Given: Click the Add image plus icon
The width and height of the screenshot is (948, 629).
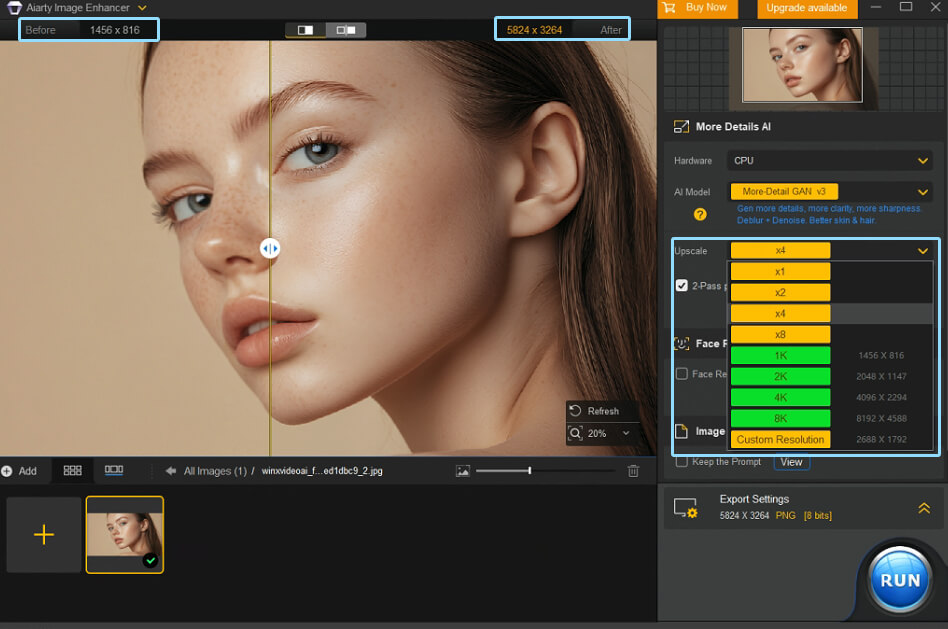Looking at the screenshot, I should [x=9, y=470].
